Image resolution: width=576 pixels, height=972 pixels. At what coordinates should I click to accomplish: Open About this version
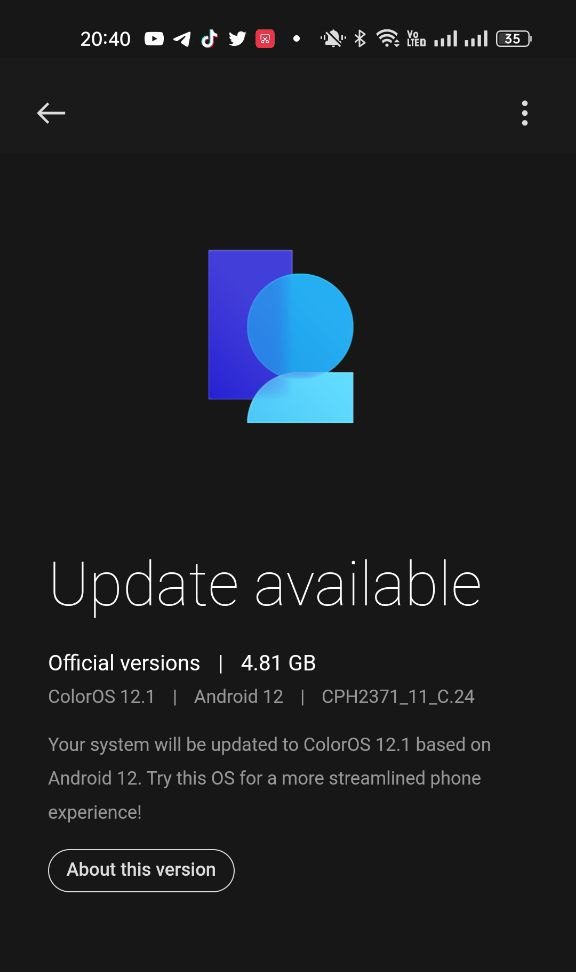coord(141,870)
